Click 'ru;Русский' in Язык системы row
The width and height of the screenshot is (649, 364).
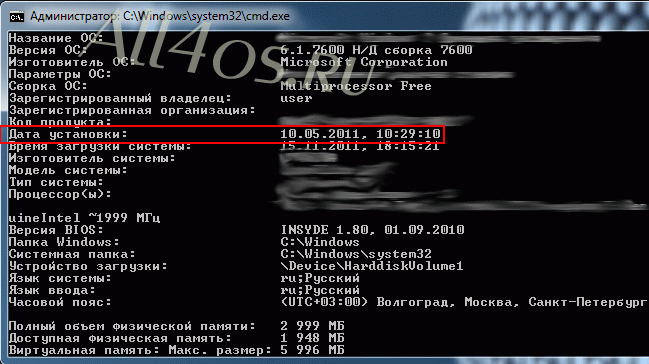(320, 278)
